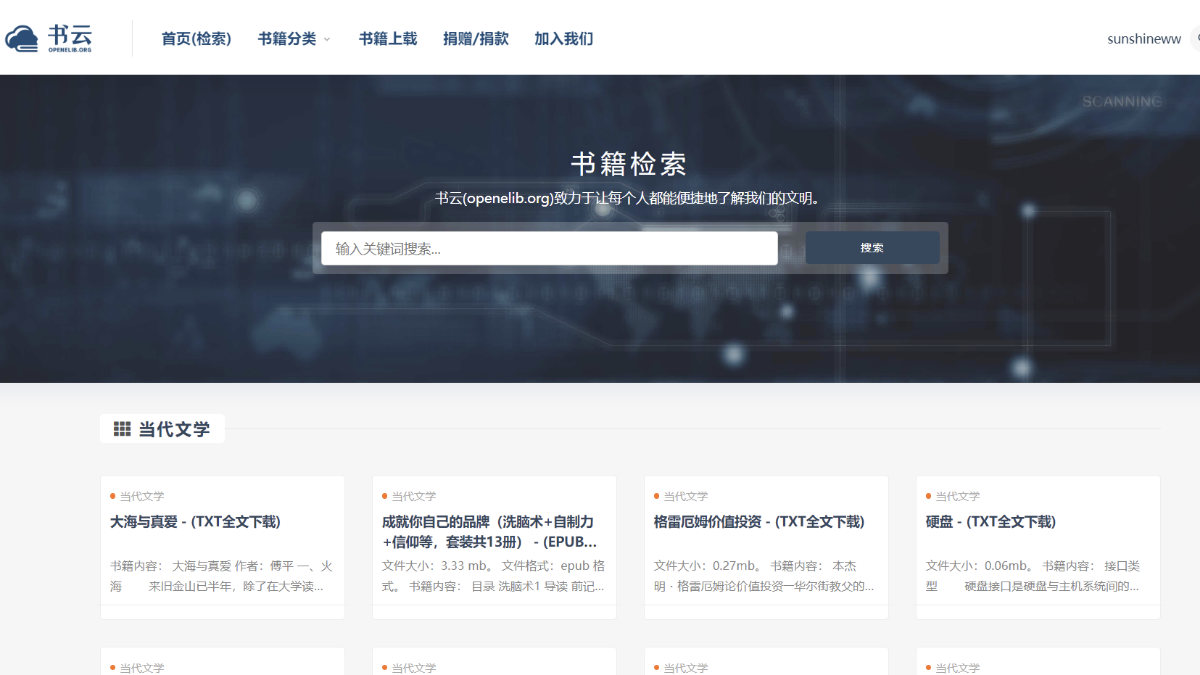Open the 大海与真爱 book link
This screenshot has width=1200, height=675.
pyautogui.click(x=196, y=521)
